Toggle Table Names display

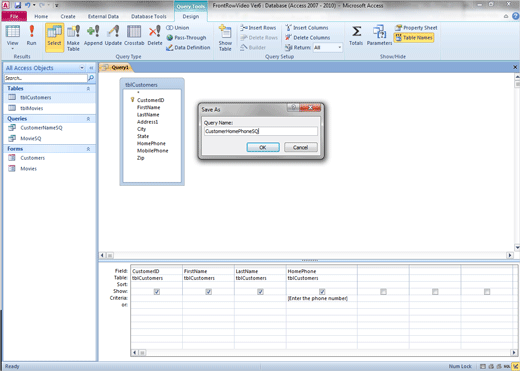point(414,38)
